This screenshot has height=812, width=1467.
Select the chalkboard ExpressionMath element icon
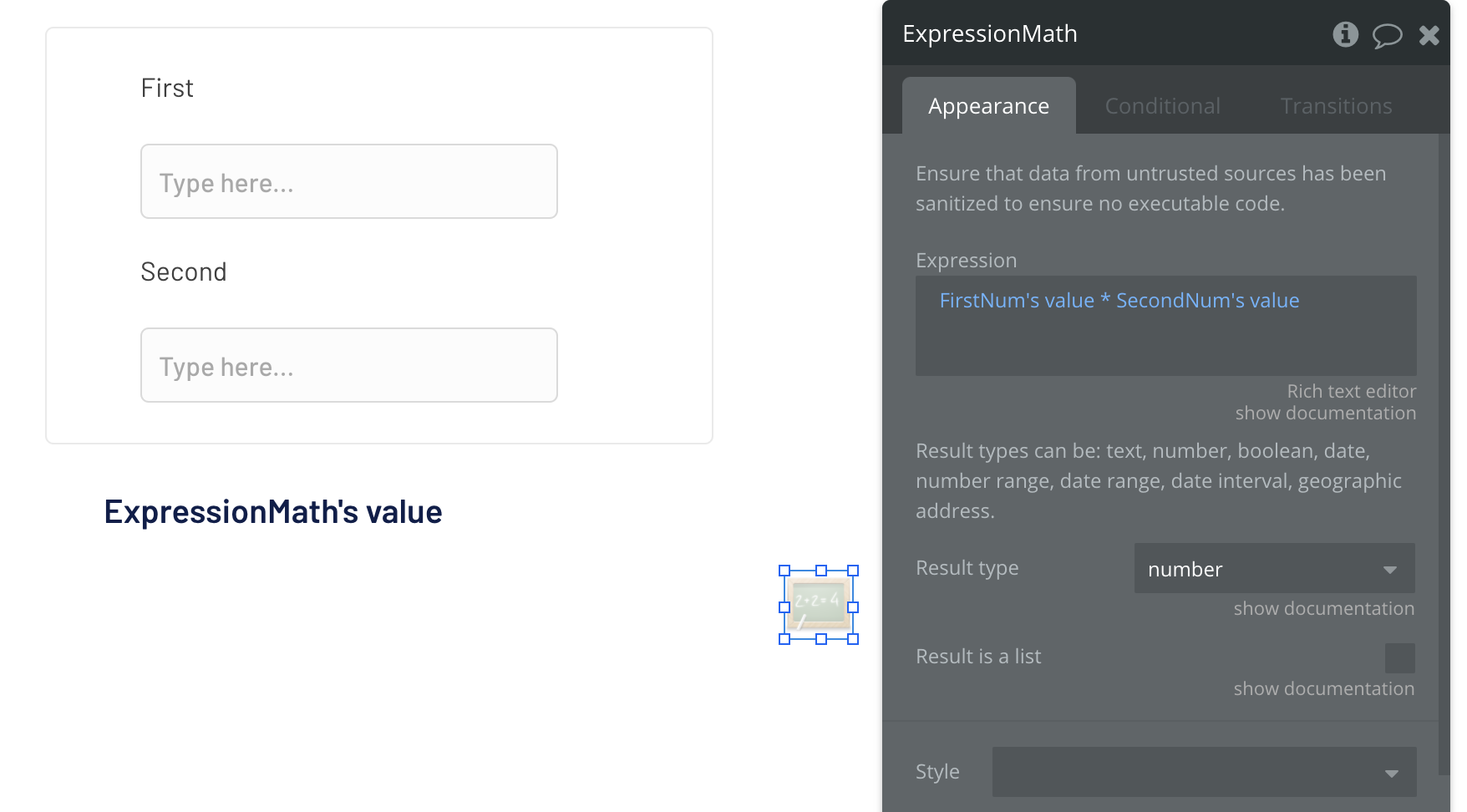819,605
